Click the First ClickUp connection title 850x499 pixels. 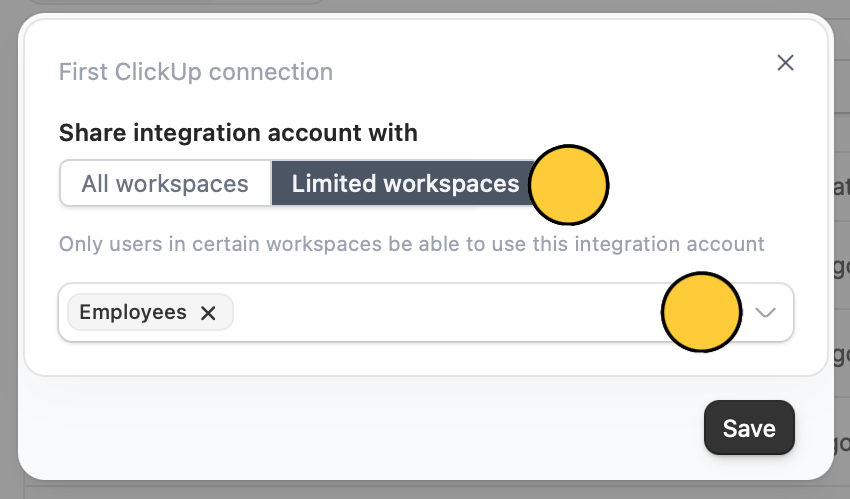pos(196,72)
